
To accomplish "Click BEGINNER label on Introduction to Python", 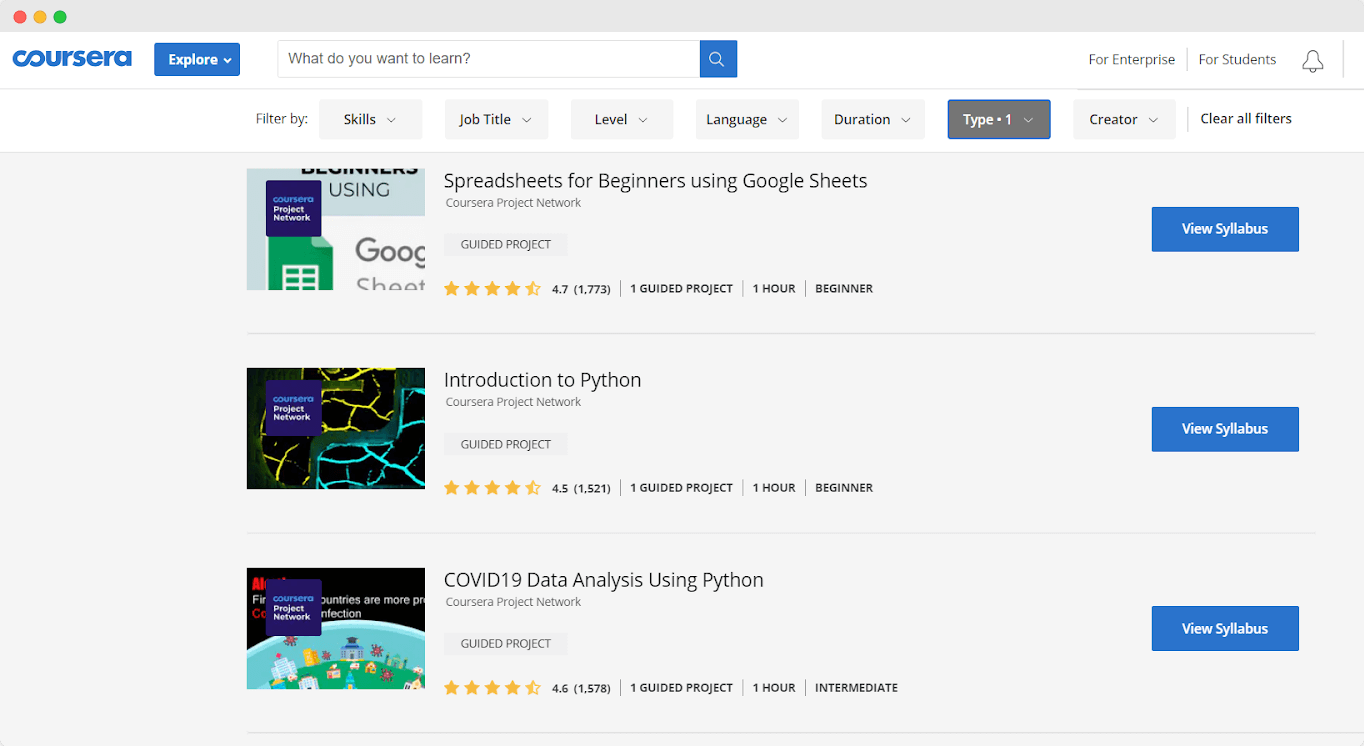I will click(x=844, y=488).
